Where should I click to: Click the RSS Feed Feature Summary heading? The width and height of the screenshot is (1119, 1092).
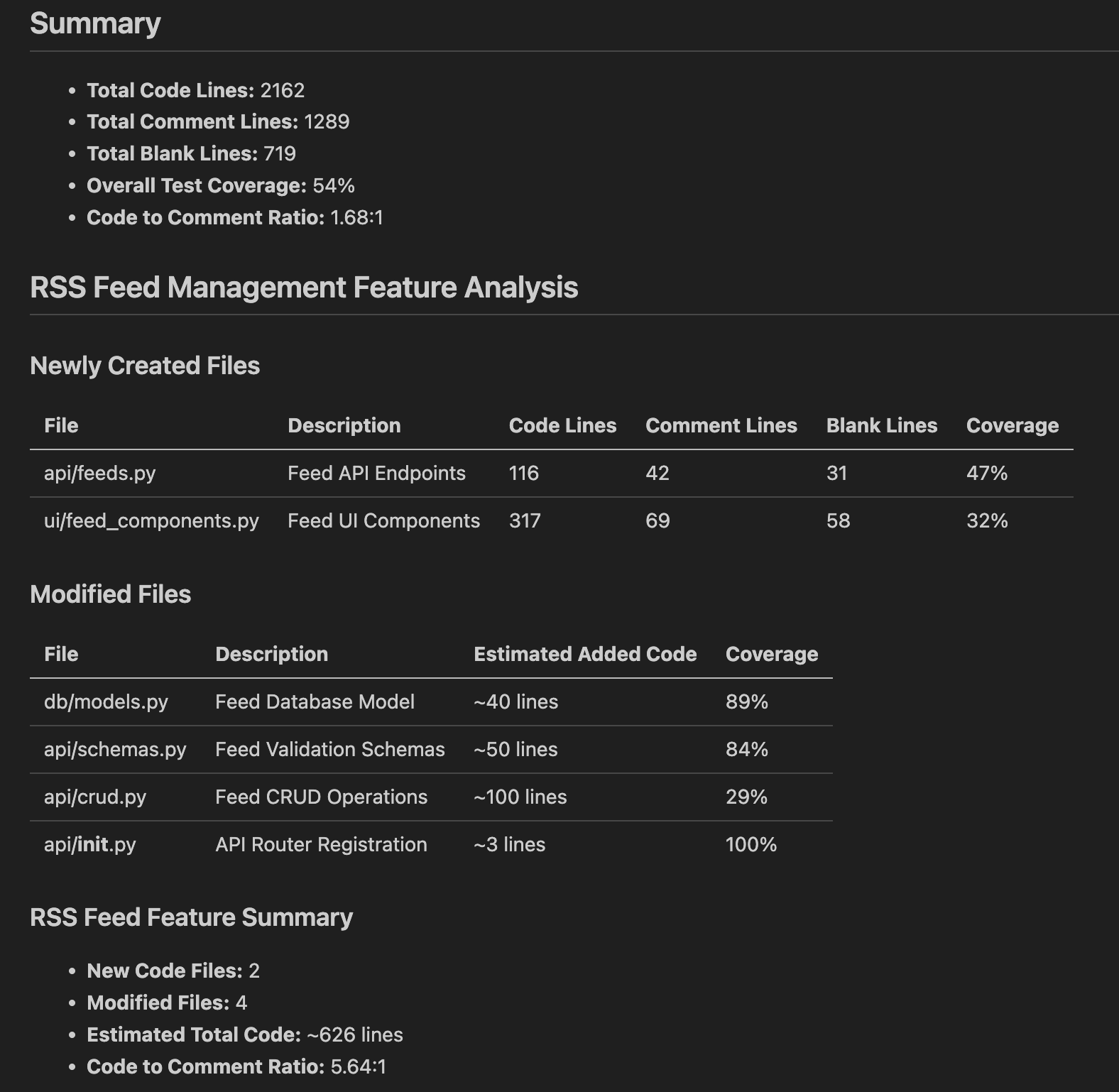point(191,917)
